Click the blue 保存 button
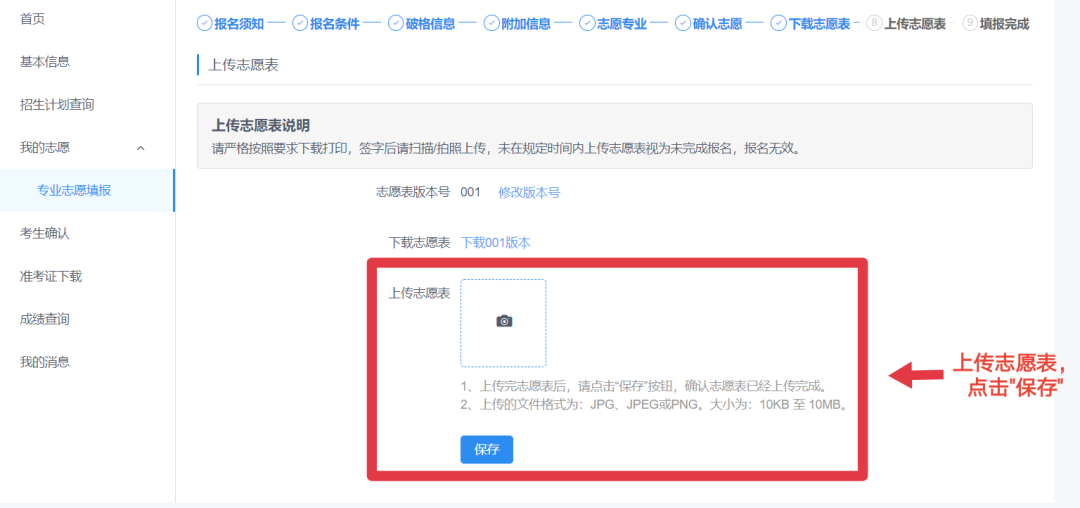The height and width of the screenshot is (508, 1080). (486, 450)
